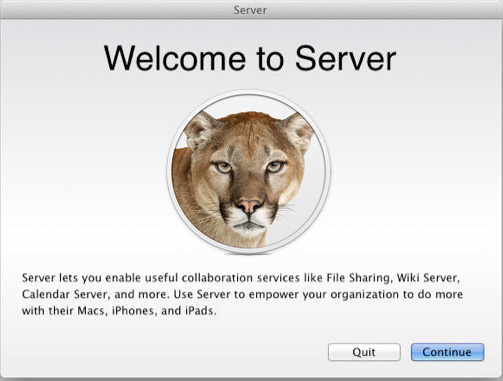The image size is (503, 381).
Task: Click the "Server" window title
Action: point(250,10)
